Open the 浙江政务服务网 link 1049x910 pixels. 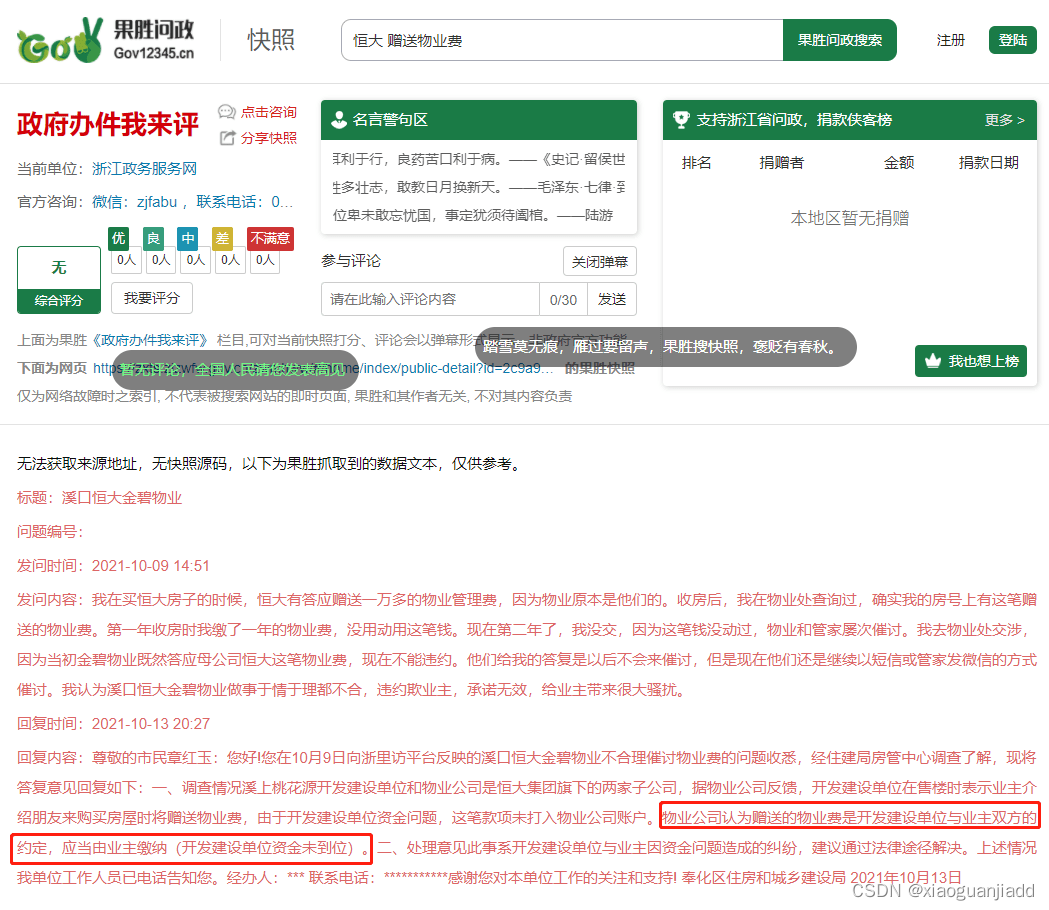click(145, 169)
